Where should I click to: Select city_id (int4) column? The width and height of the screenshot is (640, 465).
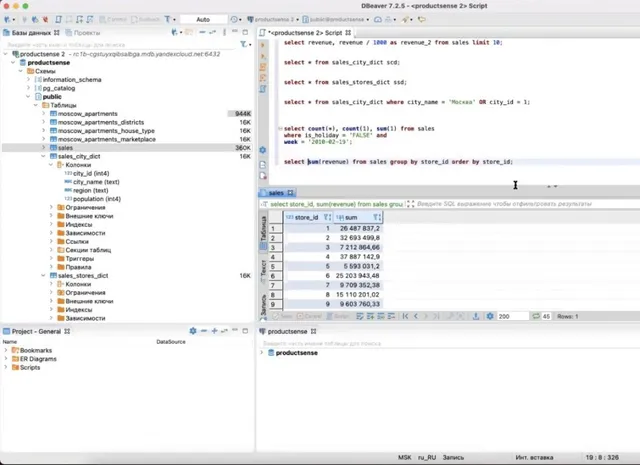click(91, 174)
